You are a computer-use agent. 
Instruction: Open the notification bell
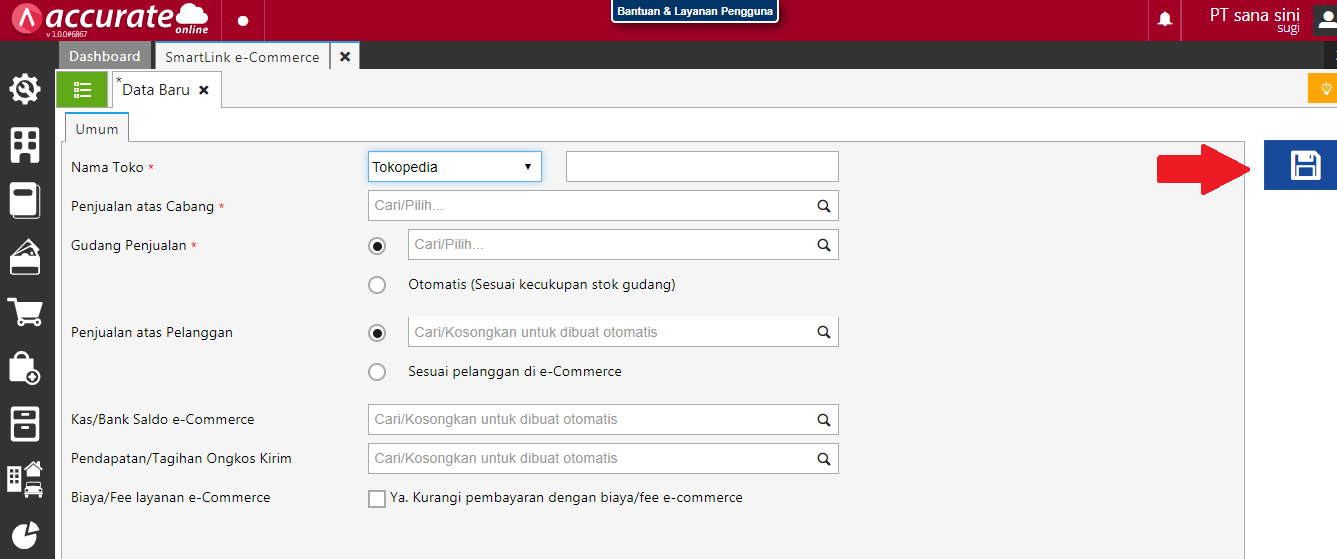pos(1165,19)
